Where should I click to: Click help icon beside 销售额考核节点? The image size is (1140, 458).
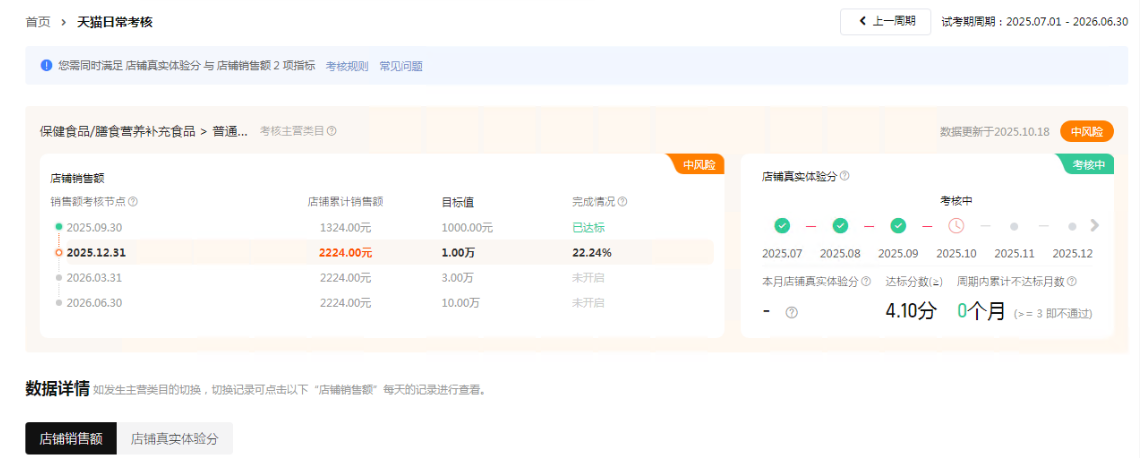[133, 202]
